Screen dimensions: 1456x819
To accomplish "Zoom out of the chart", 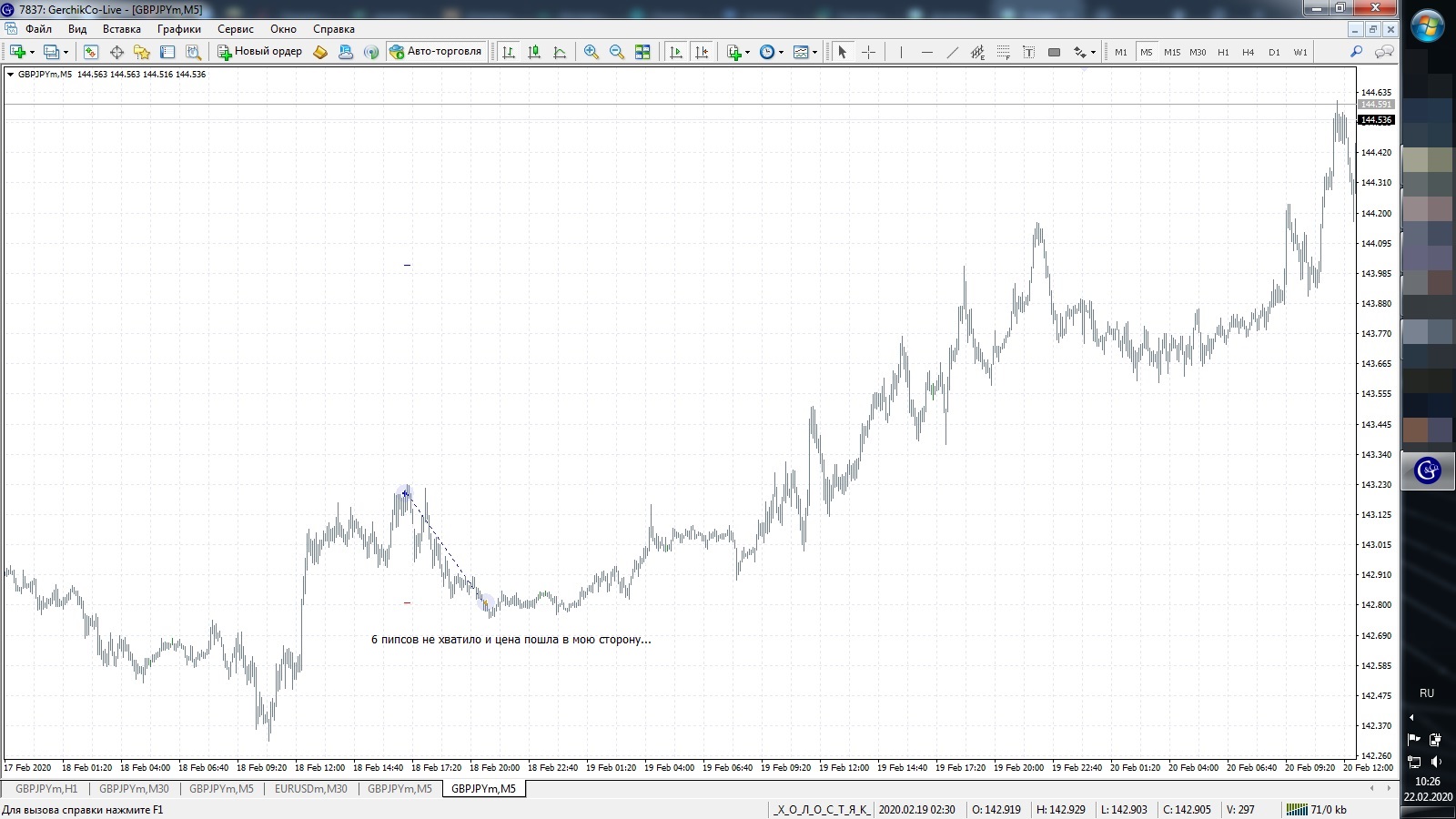I will point(617,52).
